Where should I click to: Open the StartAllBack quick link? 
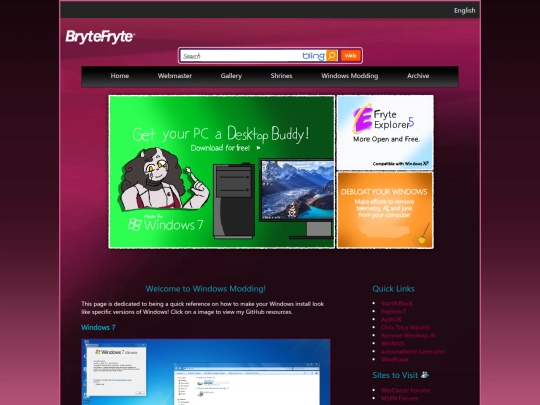click(x=396, y=303)
